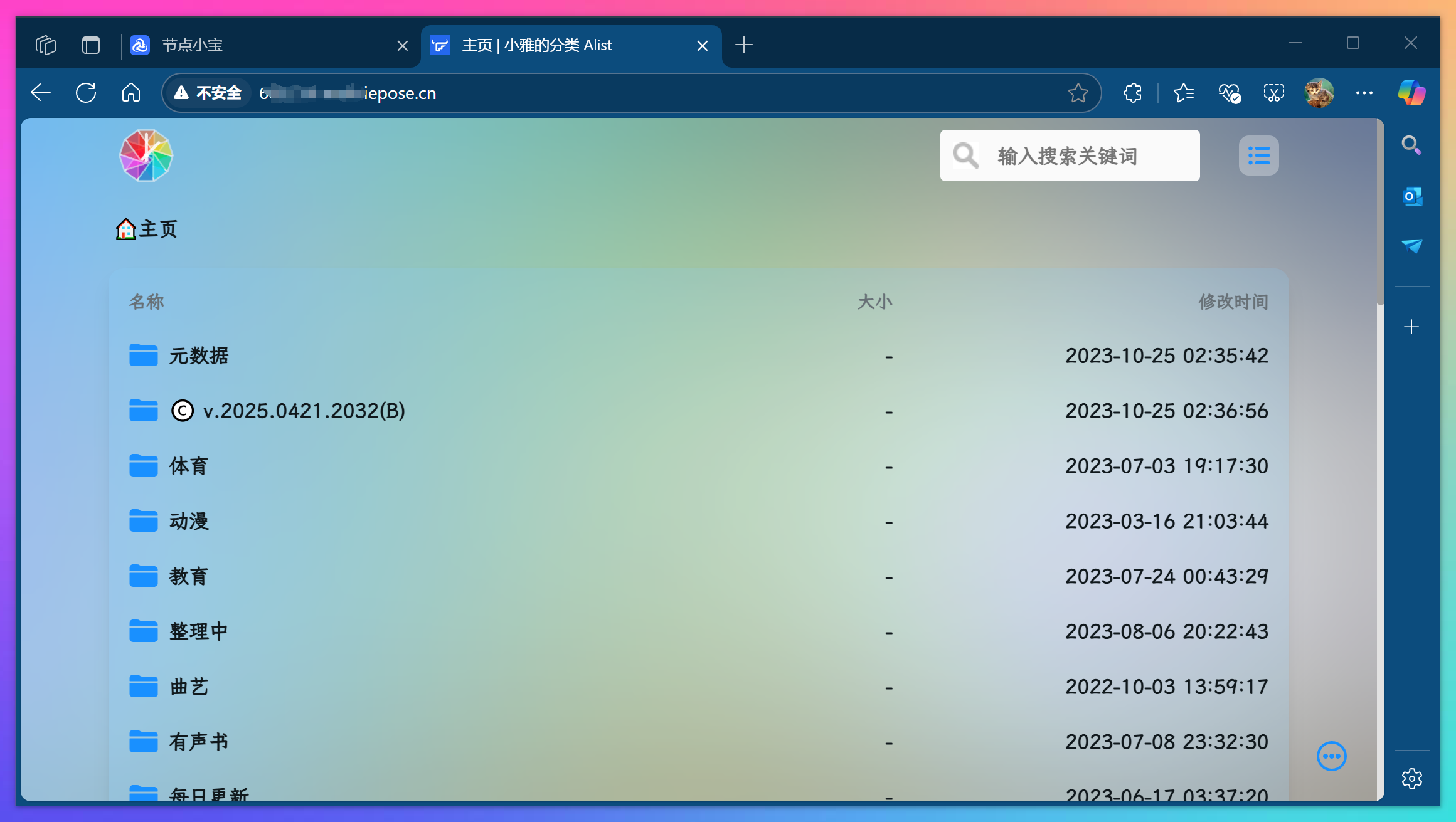Click the Alist colorful logo icon
1456x822 pixels.
click(146, 155)
